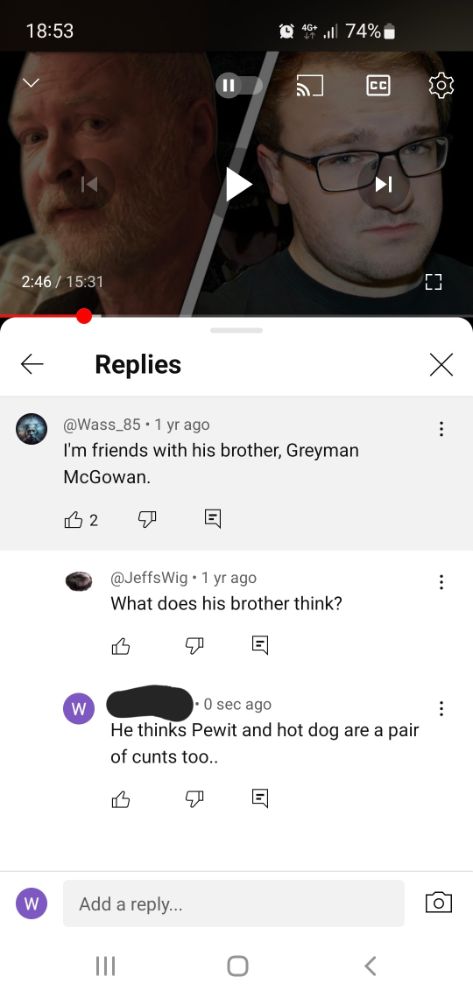Toggle closed captions CC button
This screenshot has height=998, width=473.
coord(379,85)
